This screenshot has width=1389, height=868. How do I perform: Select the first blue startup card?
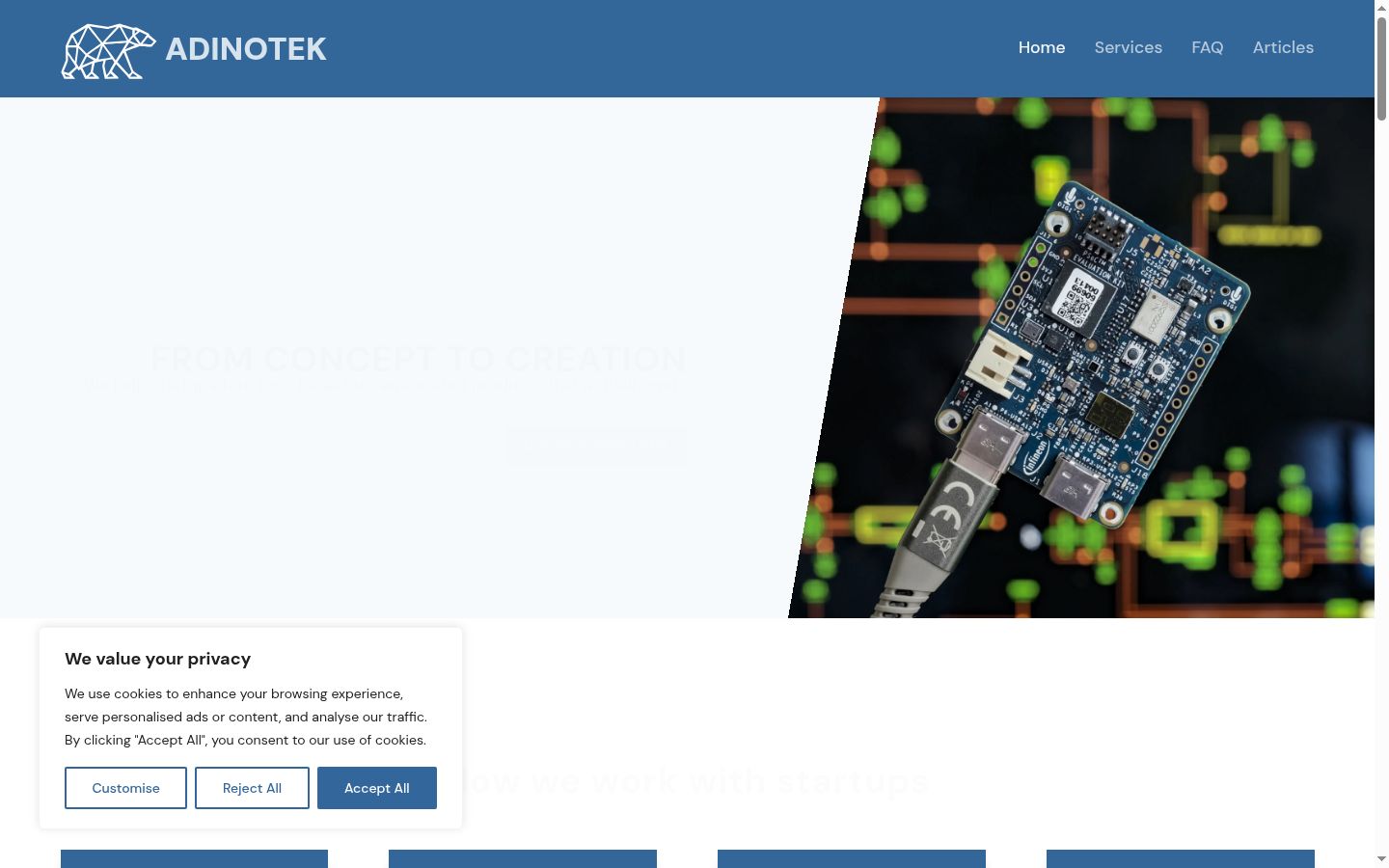point(194,858)
